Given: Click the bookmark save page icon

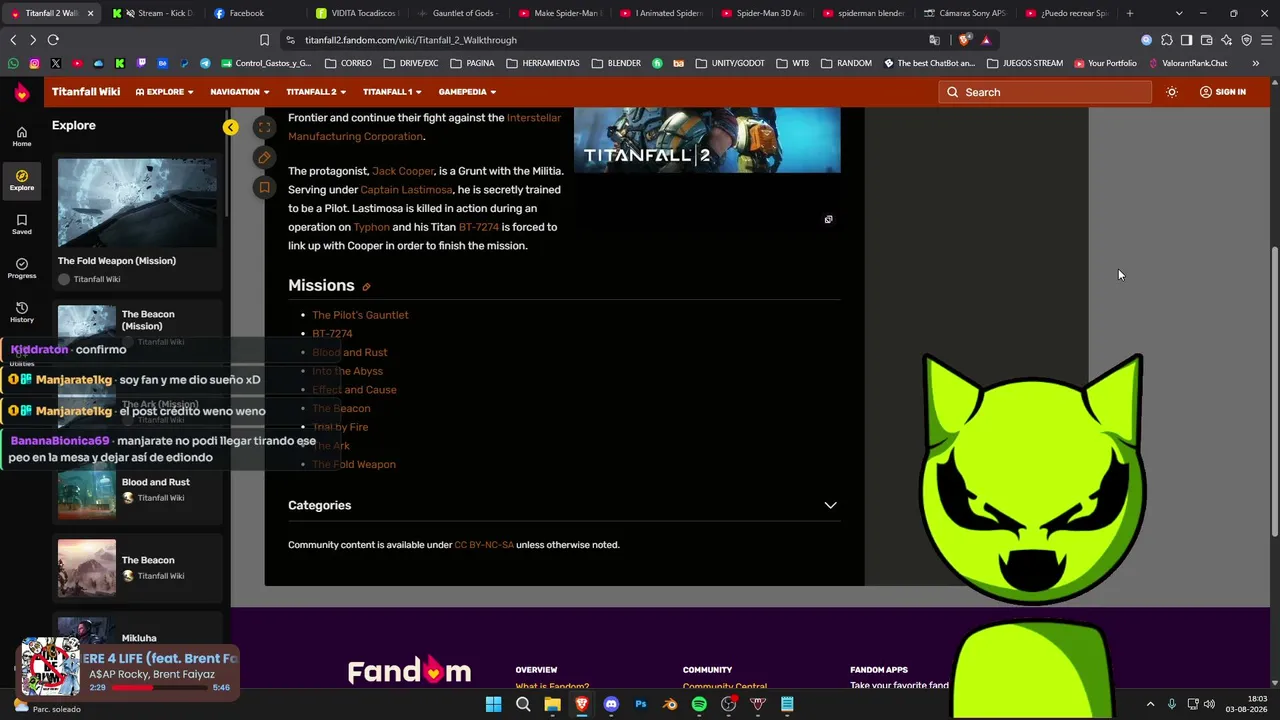Looking at the screenshot, I should [264, 187].
